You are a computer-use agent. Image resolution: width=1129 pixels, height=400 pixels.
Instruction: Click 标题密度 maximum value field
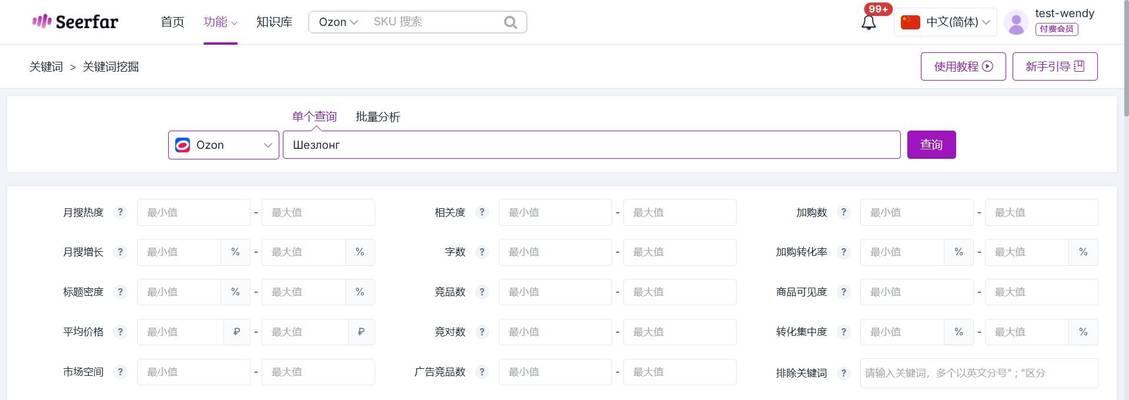pyautogui.click(x=304, y=292)
